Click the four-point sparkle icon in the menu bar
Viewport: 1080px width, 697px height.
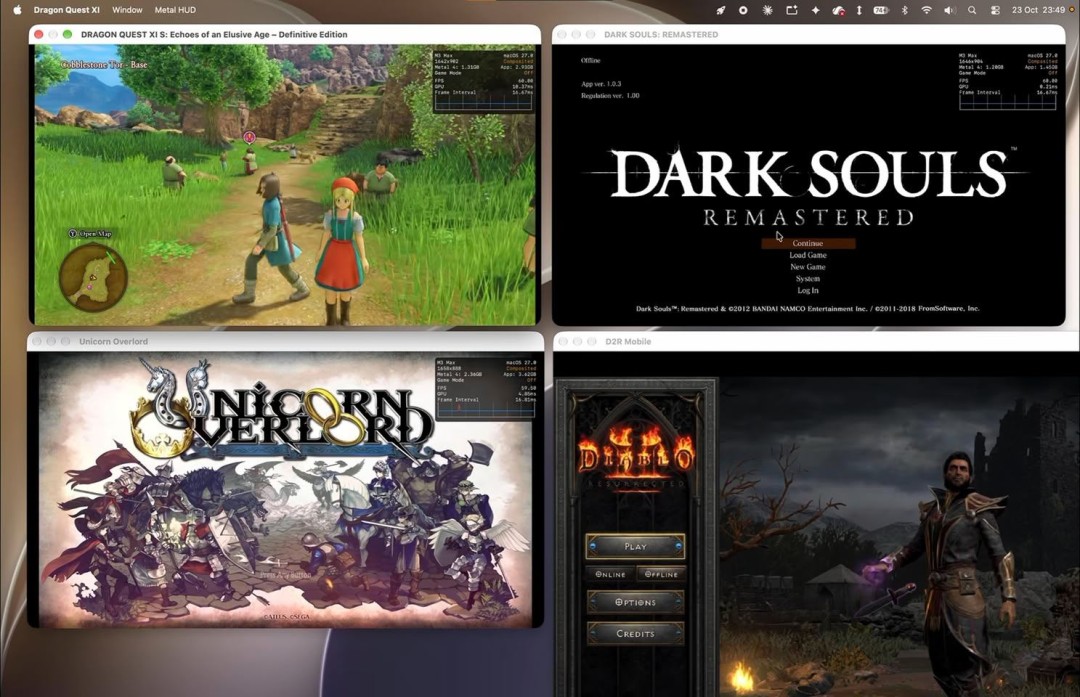pyautogui.click(x=816, y=10)
